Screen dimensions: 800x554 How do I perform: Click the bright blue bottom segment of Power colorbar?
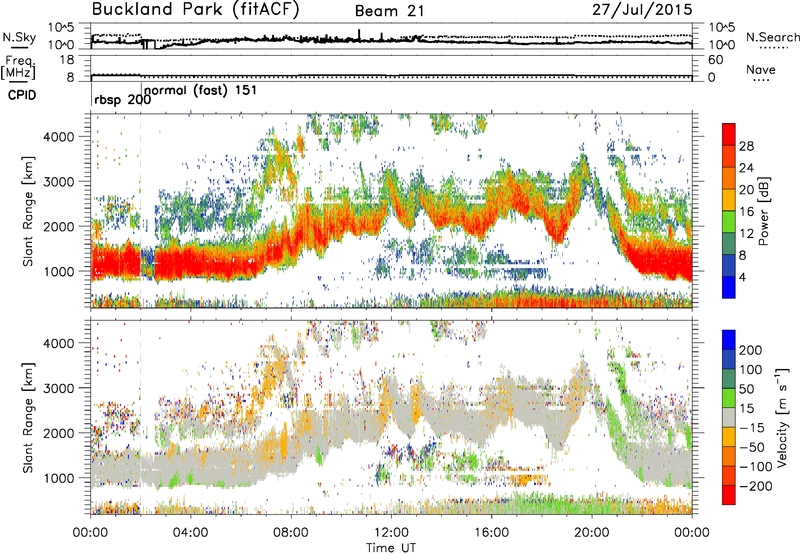click(x=729, y=287)
